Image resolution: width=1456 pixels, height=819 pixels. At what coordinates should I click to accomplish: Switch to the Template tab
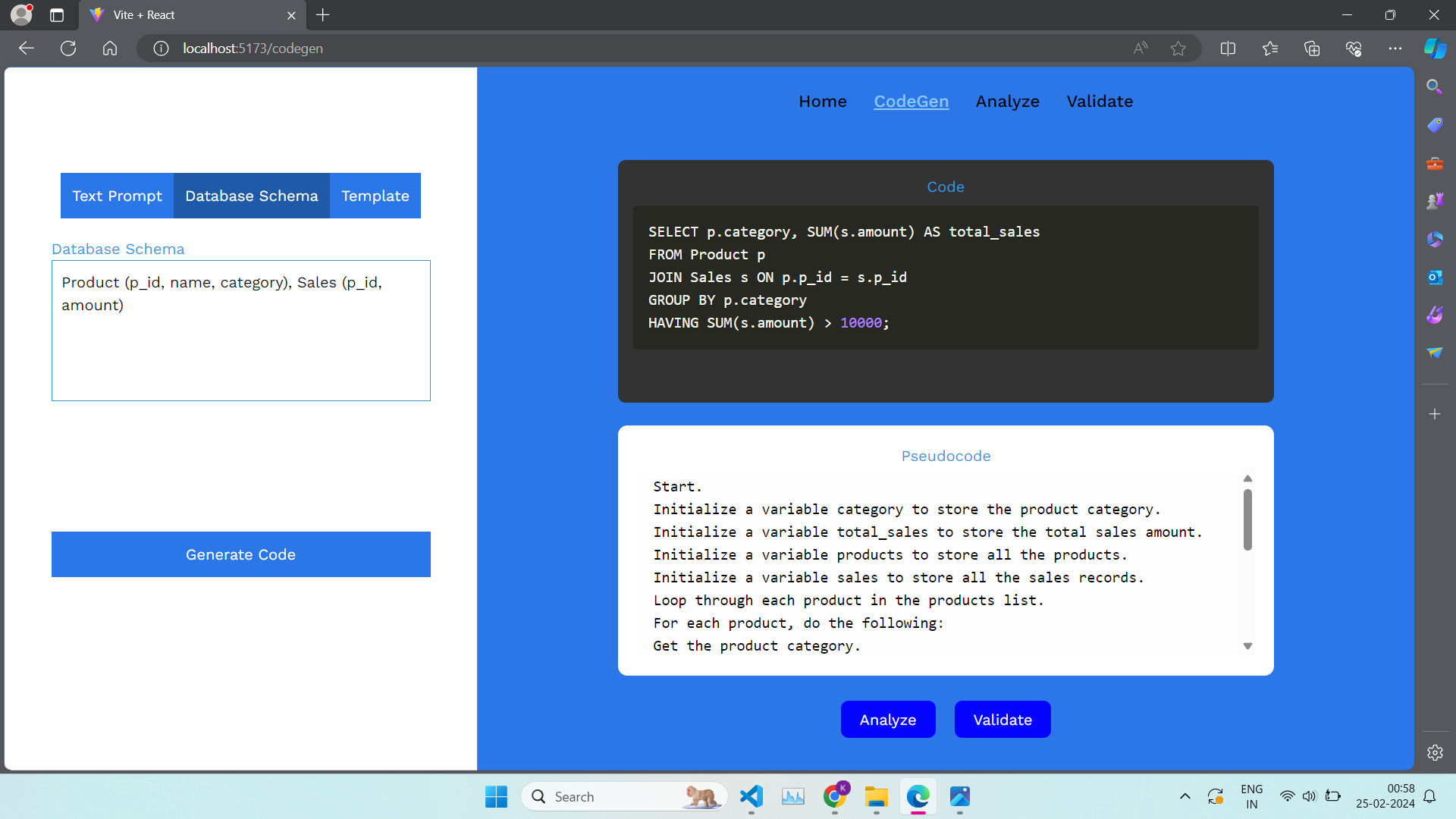375,196
